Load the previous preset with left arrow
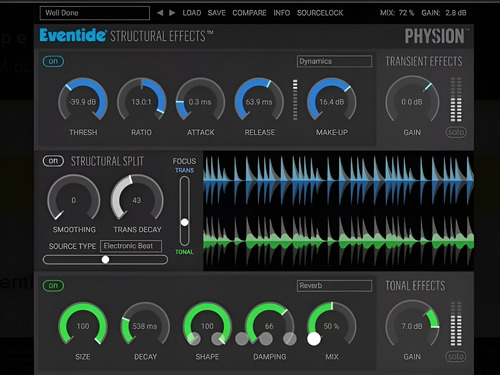This screenshot has height=375, width=500. coord(160,13)
